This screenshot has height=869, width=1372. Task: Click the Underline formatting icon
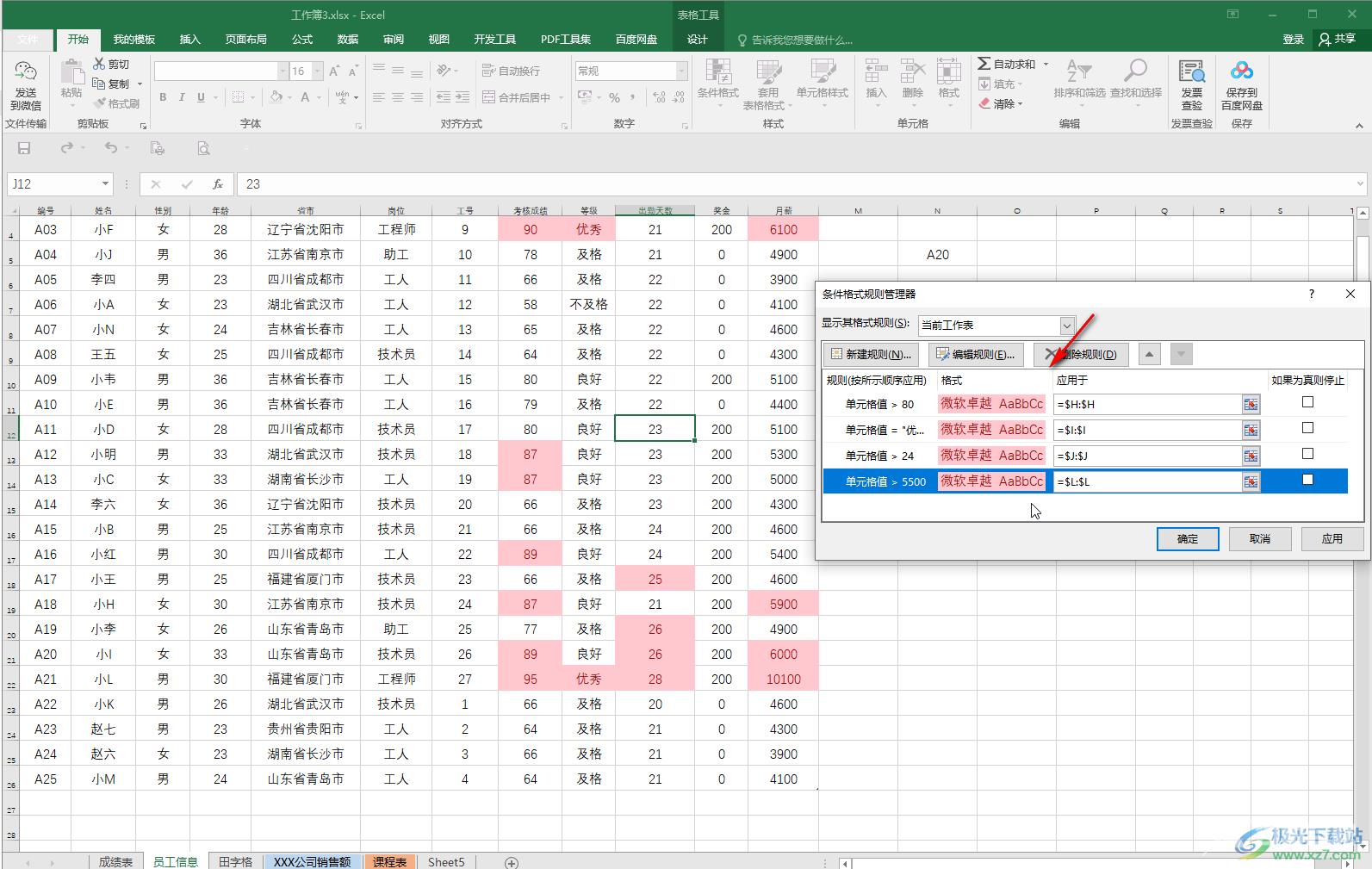coord(201,97)
